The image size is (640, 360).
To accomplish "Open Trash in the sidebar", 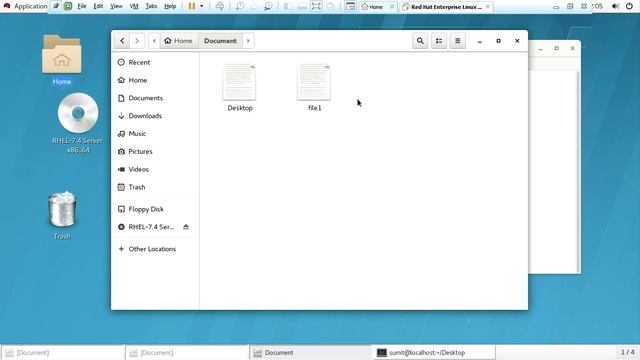I will 155,187.
